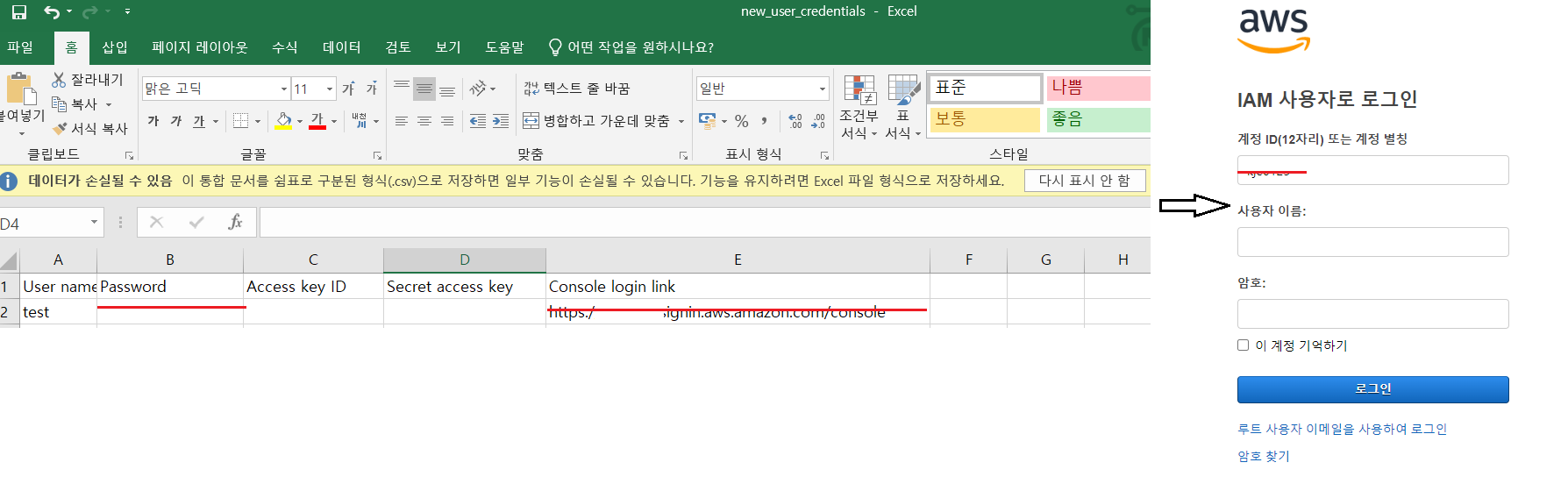
Task: Switch to the Page Layout (페이지 레이아웃) tab
Action: pyautogui.click(x=200, y=47)
